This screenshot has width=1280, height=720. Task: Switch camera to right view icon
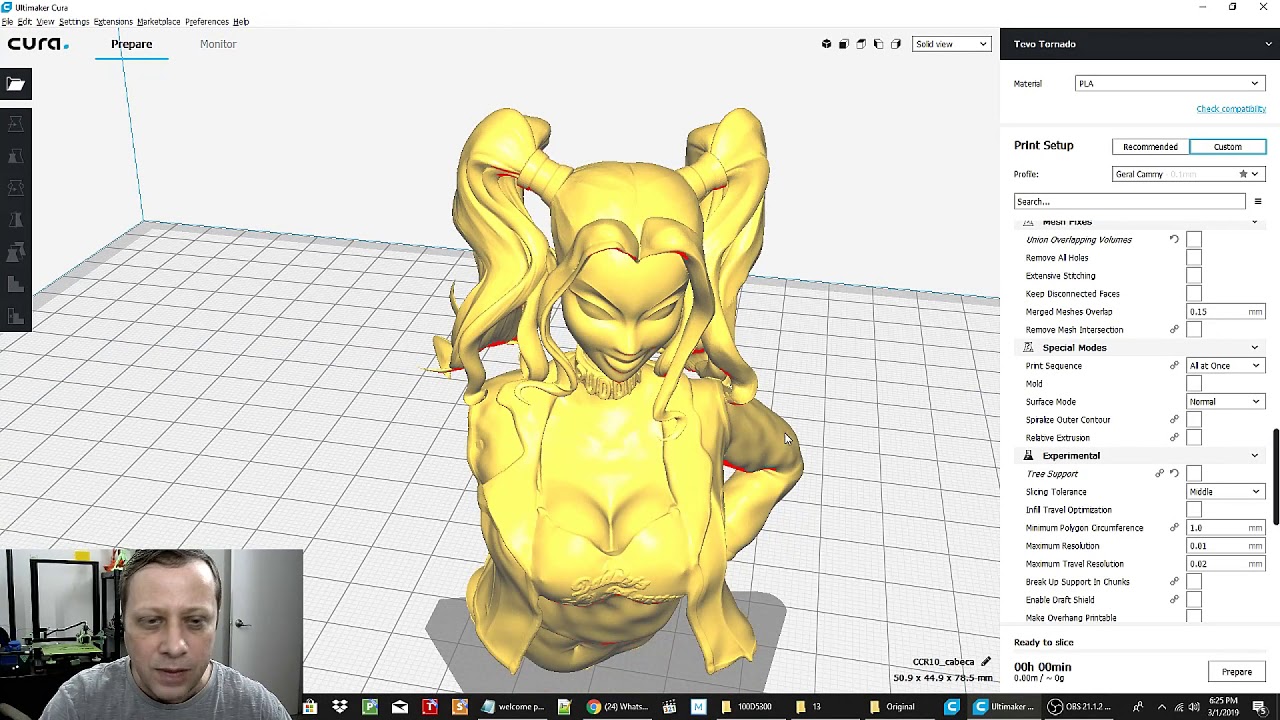(x=896, y=44)
